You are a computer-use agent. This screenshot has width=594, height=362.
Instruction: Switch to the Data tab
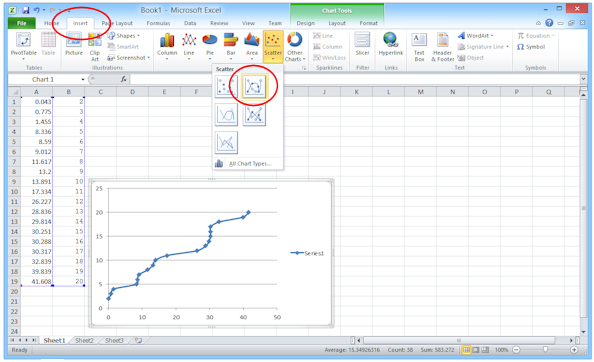click(190, 23)
